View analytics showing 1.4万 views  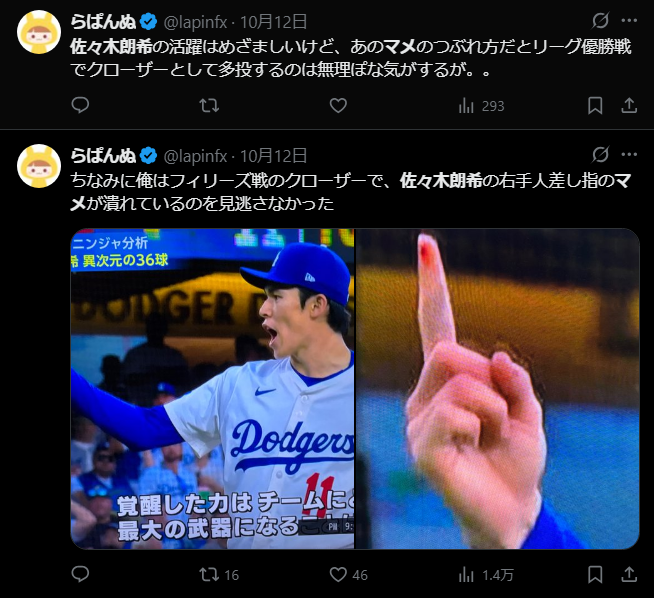click(x=486, y=575)
